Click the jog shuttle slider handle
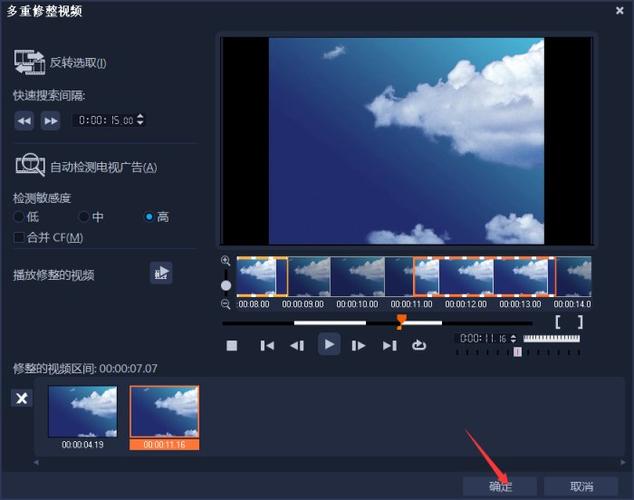Screen dimensions: 634x500 coord(518,352)
